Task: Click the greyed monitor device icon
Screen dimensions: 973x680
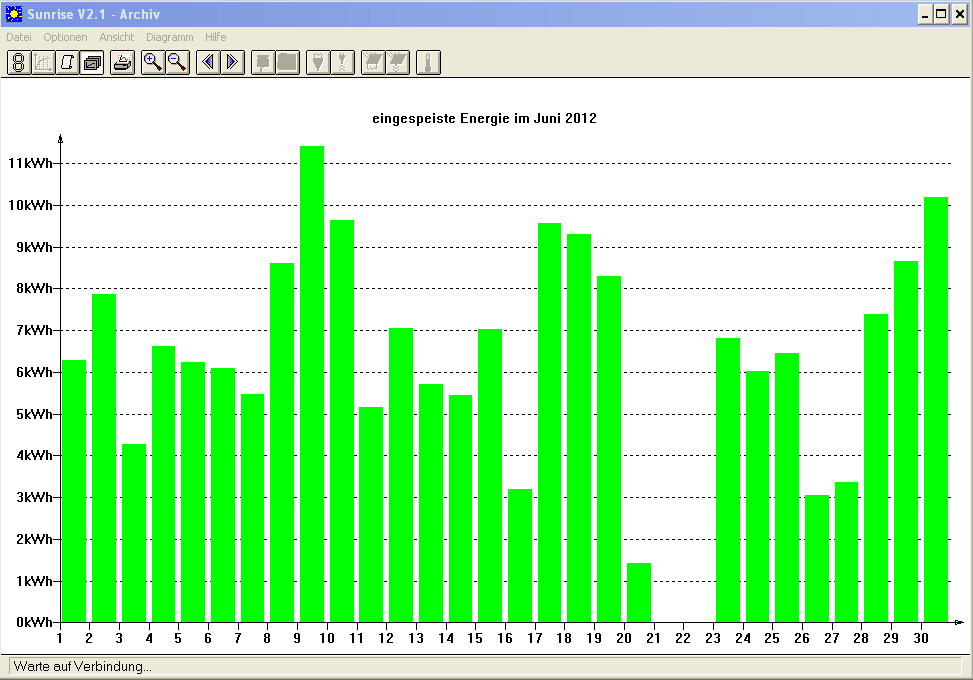Action: 263,62
